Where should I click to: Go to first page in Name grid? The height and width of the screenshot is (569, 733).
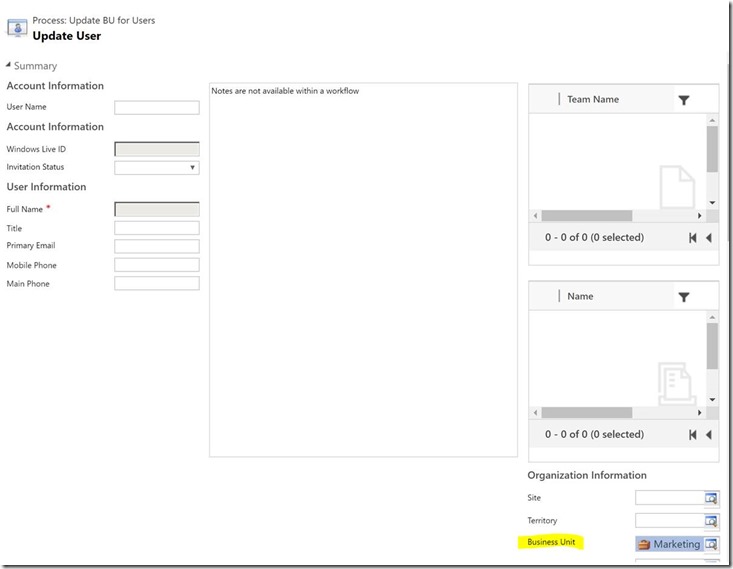(x=692, y=435)
